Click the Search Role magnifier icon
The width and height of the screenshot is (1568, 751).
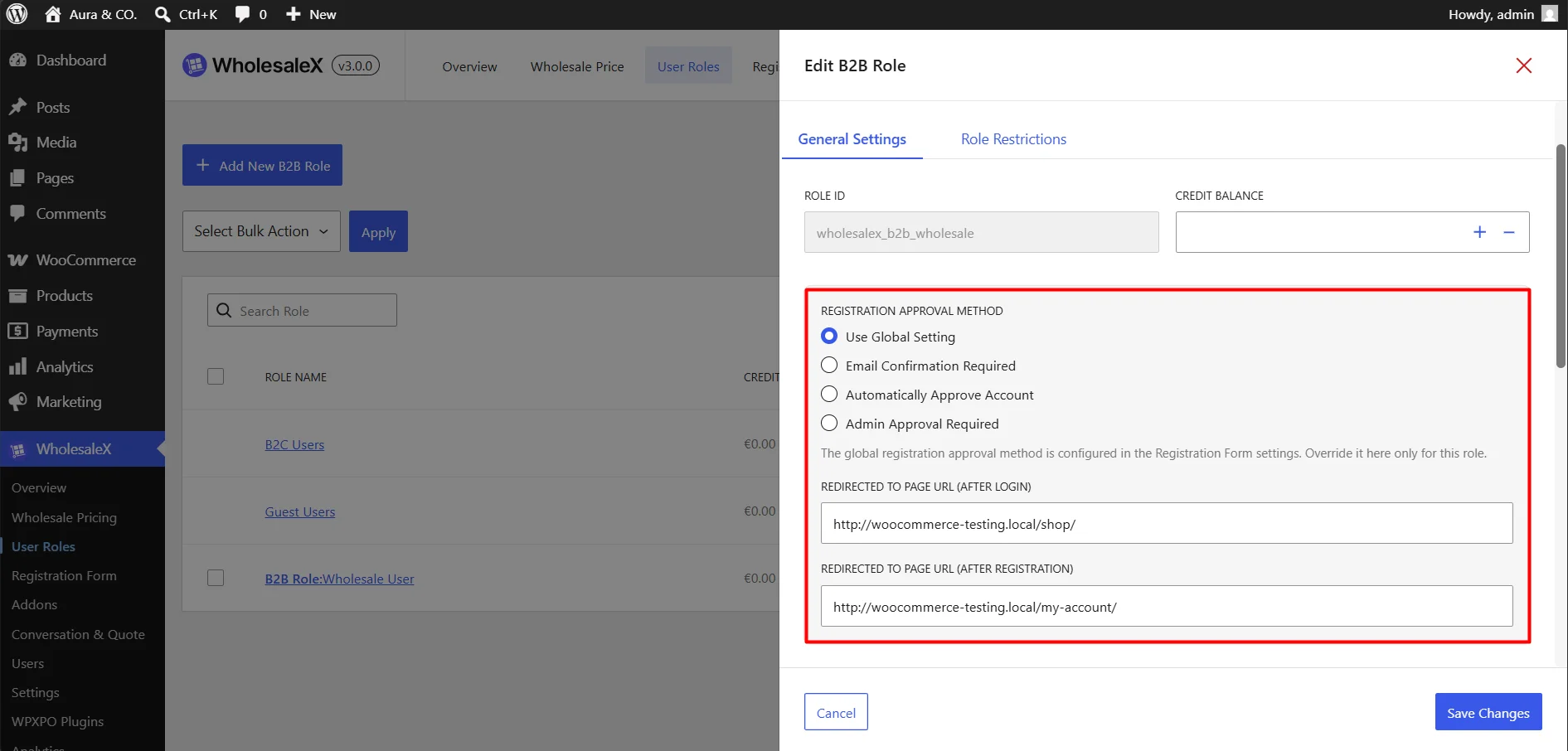click(x=224, y=310)
